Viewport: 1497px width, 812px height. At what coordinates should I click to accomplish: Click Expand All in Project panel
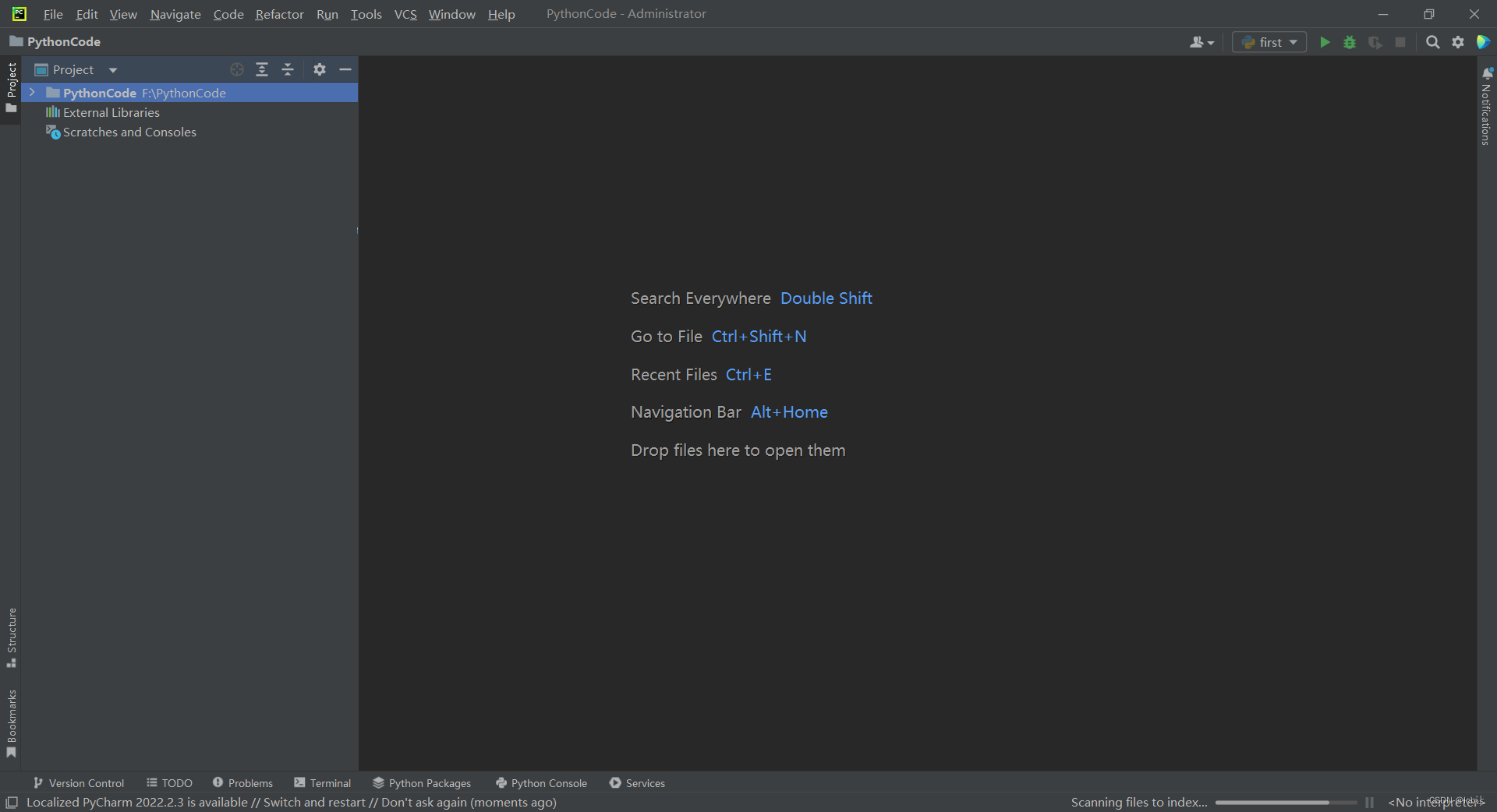point(262,69)
